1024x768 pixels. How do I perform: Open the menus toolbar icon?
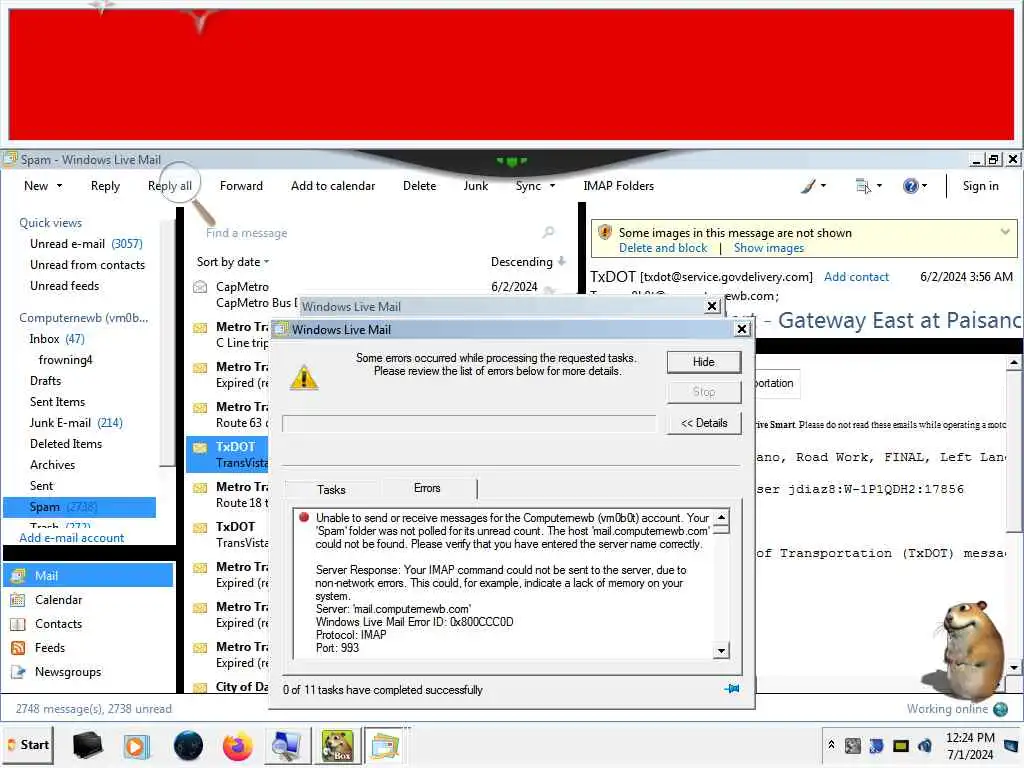coord(863,186)
